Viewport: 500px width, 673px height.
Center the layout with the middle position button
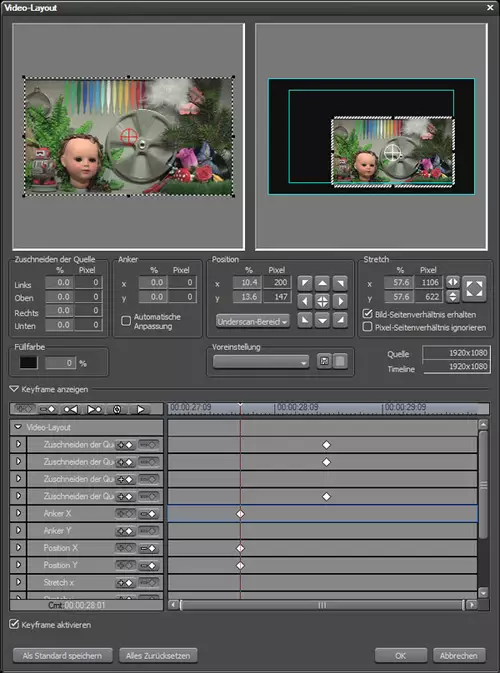[322, 301]
